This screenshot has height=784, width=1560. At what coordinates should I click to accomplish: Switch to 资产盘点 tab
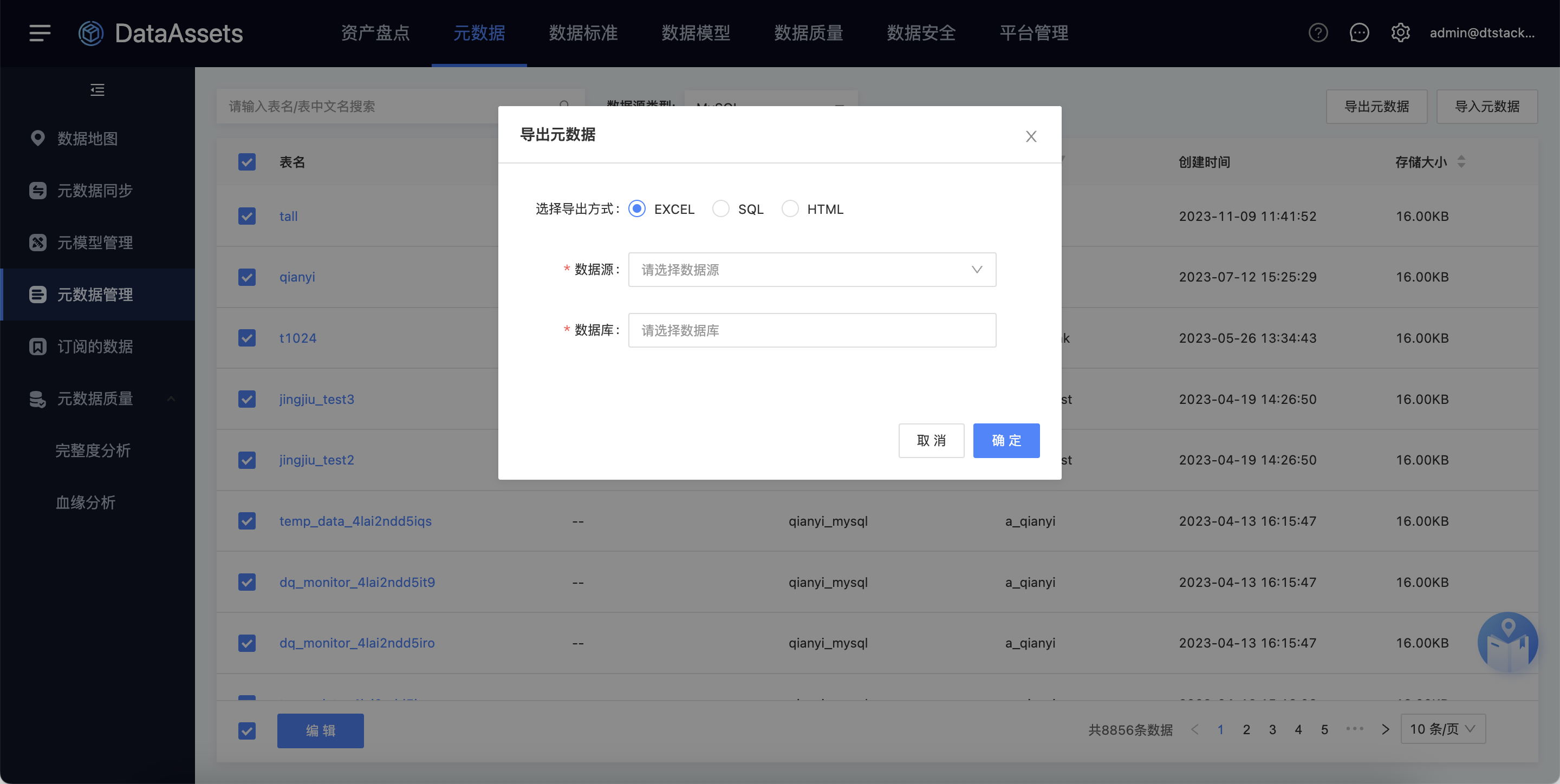tap(375, 32)
